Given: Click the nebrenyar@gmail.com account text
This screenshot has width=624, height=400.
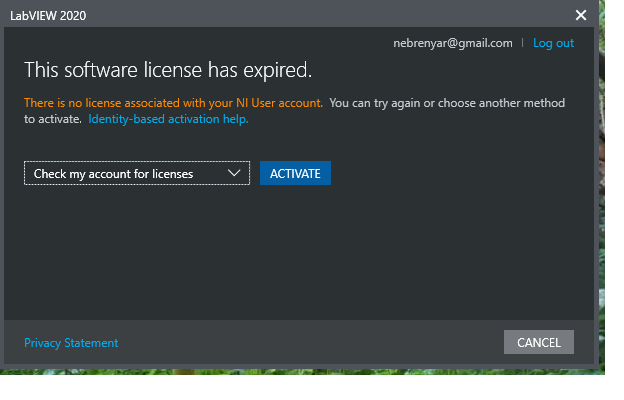Looking at the screenshot, I should click(x=453, y=43).
